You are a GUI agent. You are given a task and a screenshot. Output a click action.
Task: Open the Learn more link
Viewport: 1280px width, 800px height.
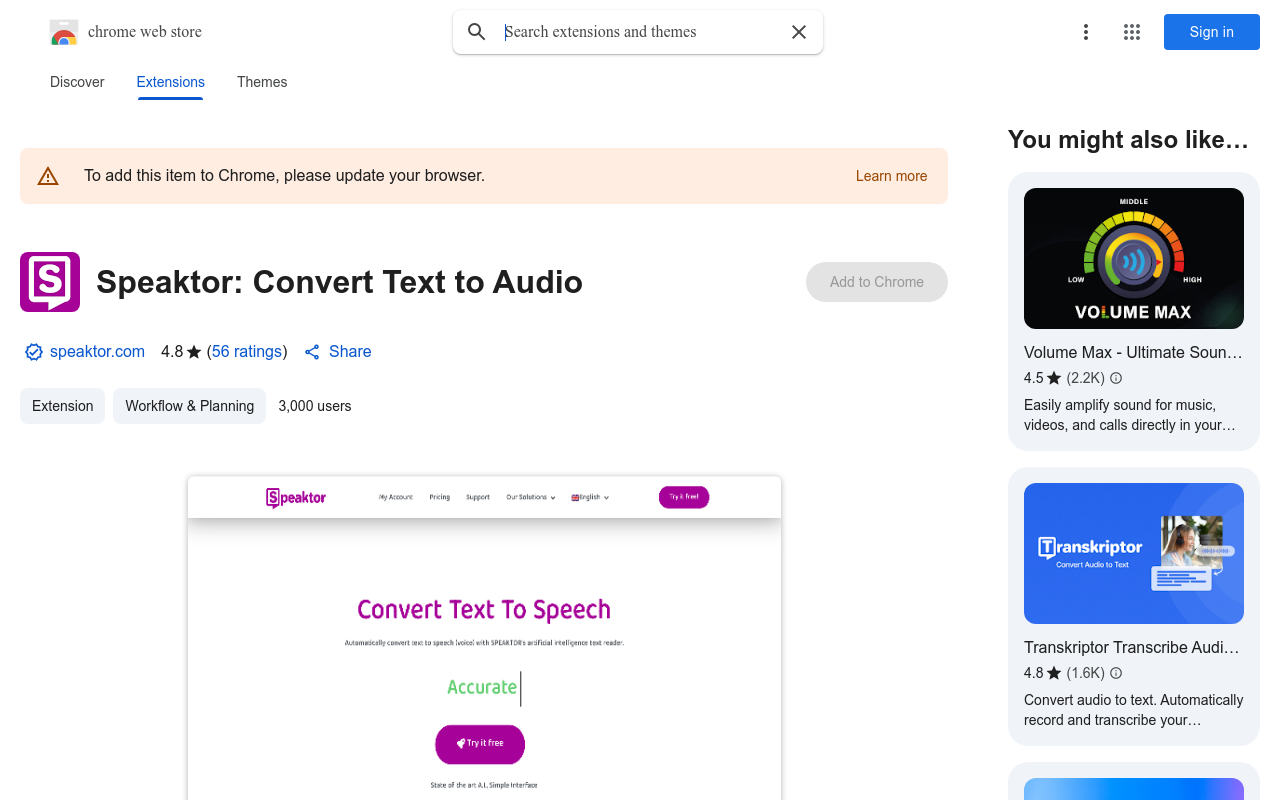click(x=891, y=176)
